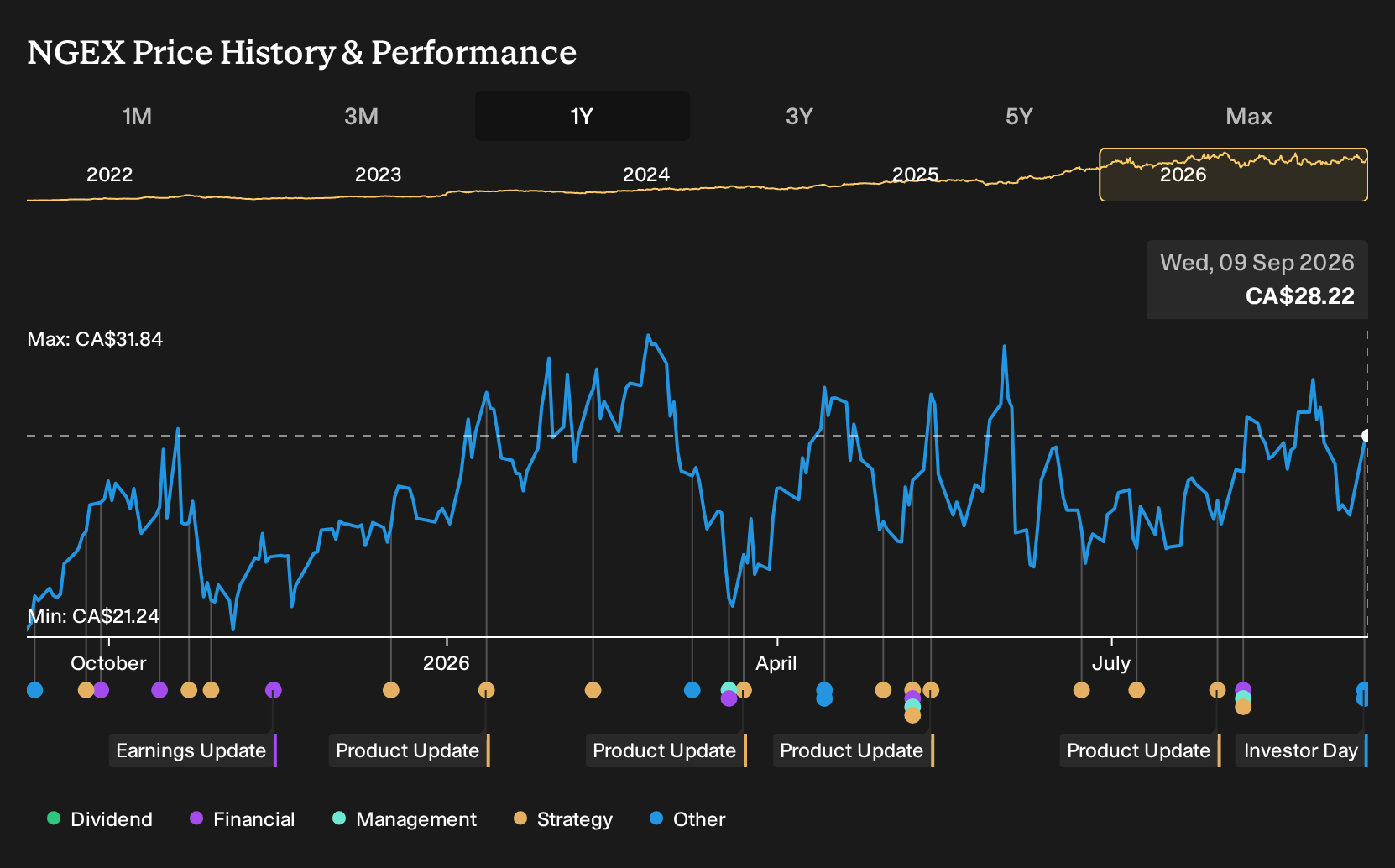Viewport: 1395px width, 868px height.
Task: Click teal Management dot left of Investor Day
Action: pyautogui.click(x=1243, y=698)
